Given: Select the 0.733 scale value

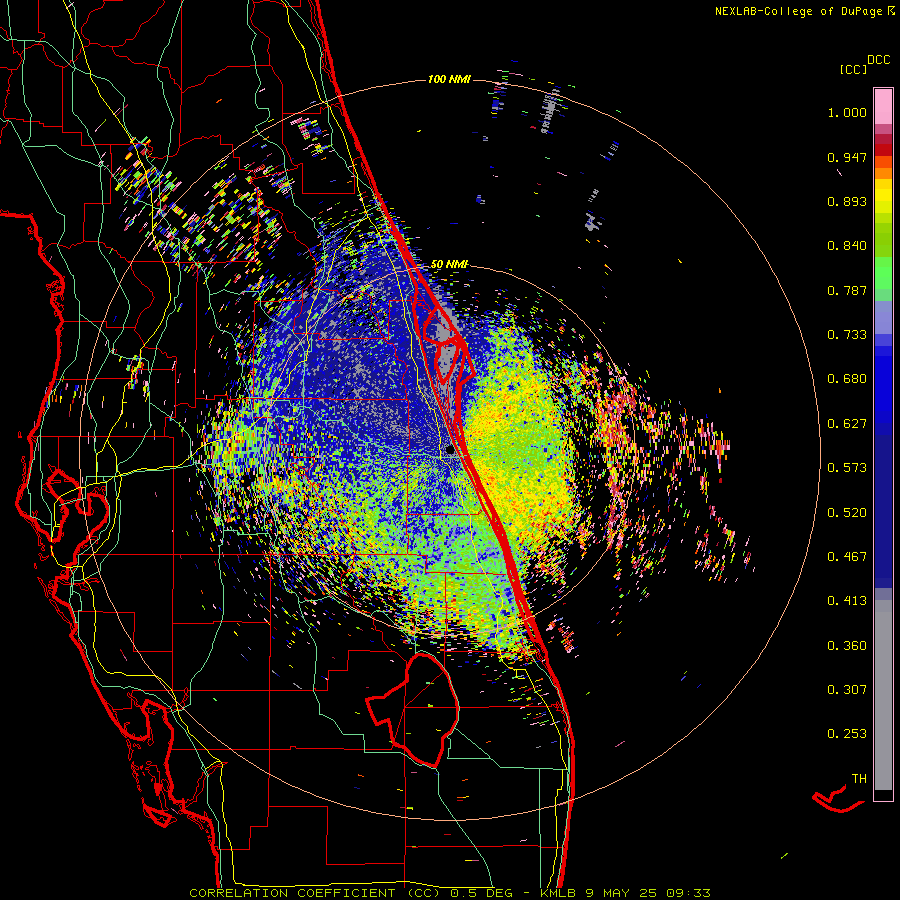Looking at the screenshot, I should [847, 335].
